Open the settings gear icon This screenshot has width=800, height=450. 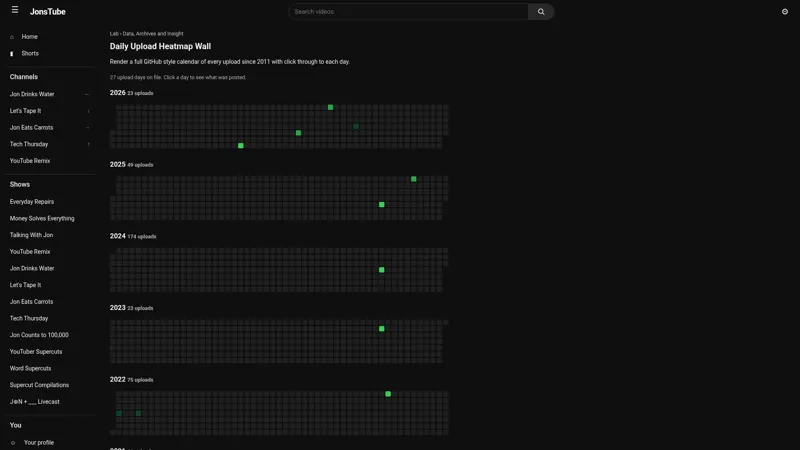785,12
